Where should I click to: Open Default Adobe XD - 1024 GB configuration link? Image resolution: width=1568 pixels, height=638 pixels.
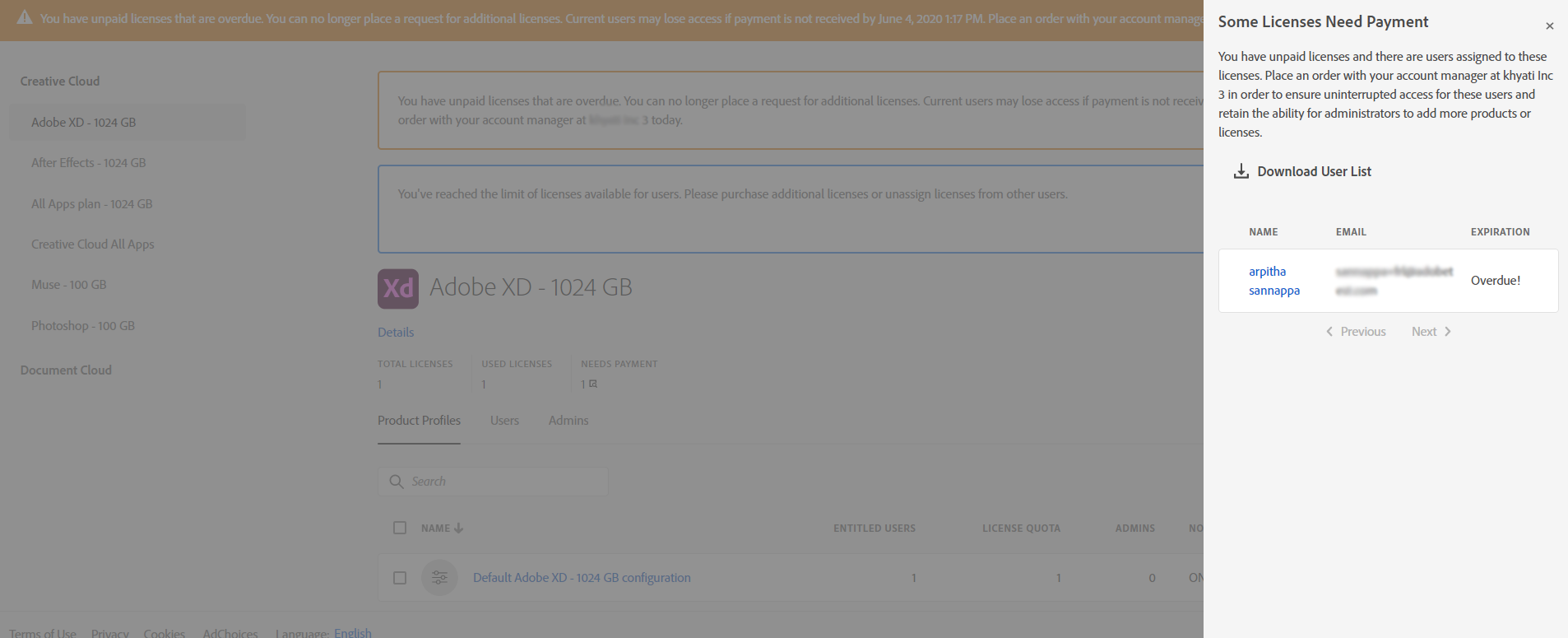click(x=582, y=578)
